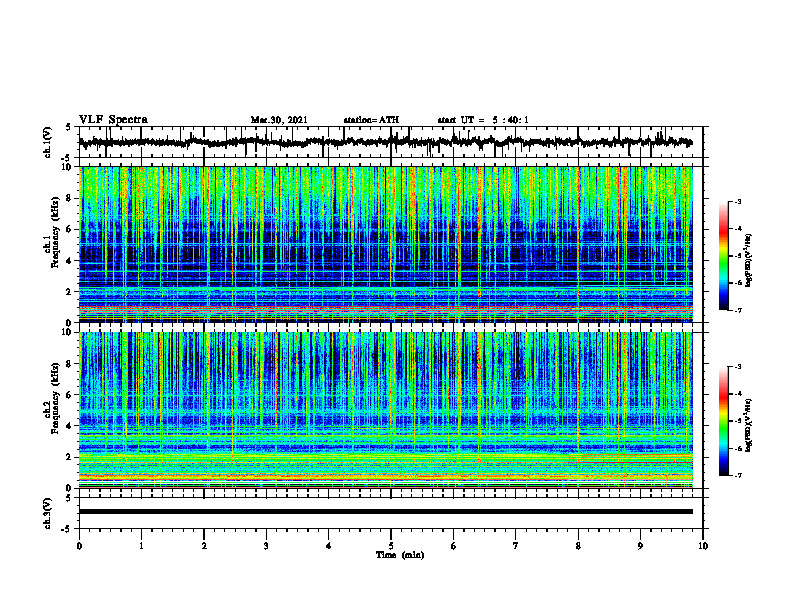Select the date text "Mar.30, 2021"

click(x=279, y=120)
